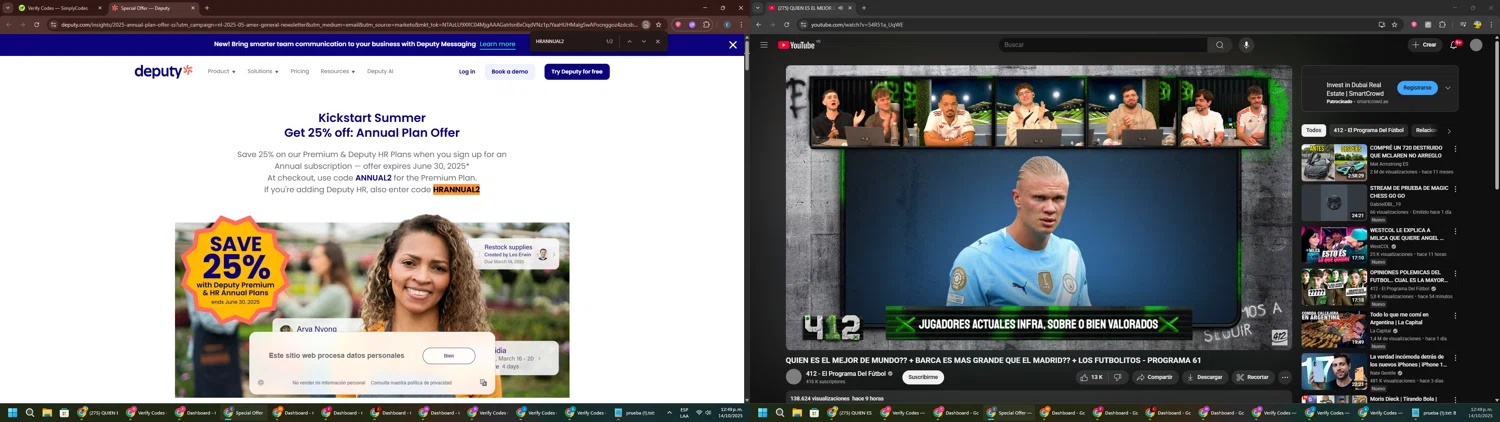Close the find-in-page bar

coord(658,42)
